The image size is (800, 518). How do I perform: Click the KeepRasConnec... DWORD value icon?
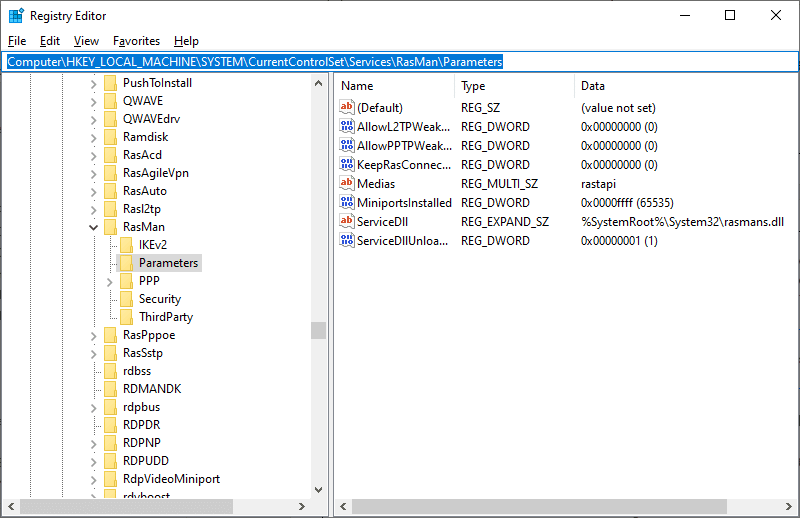pos(347,164)
